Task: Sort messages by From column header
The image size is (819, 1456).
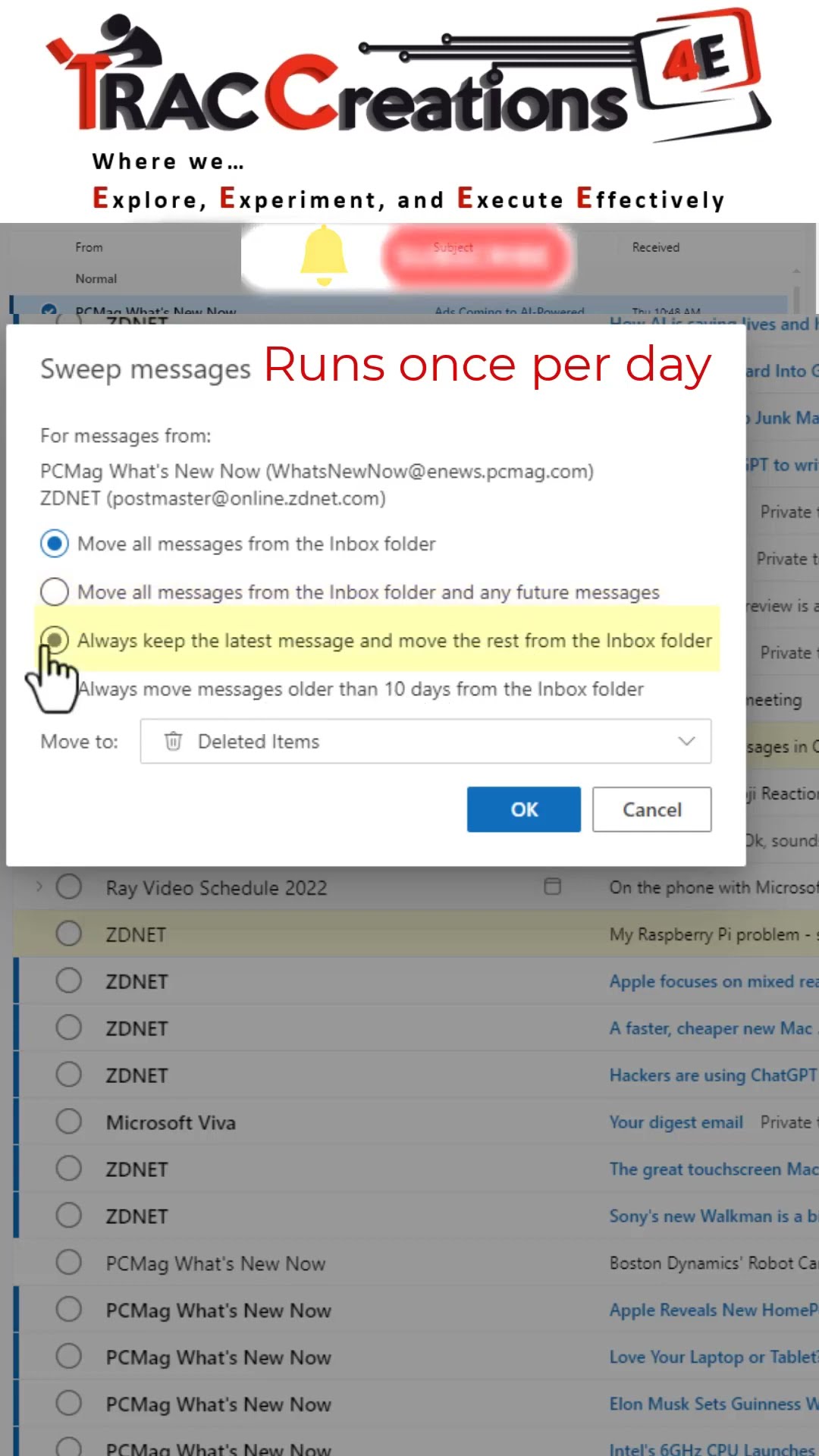Action: [x=89, y=247]
